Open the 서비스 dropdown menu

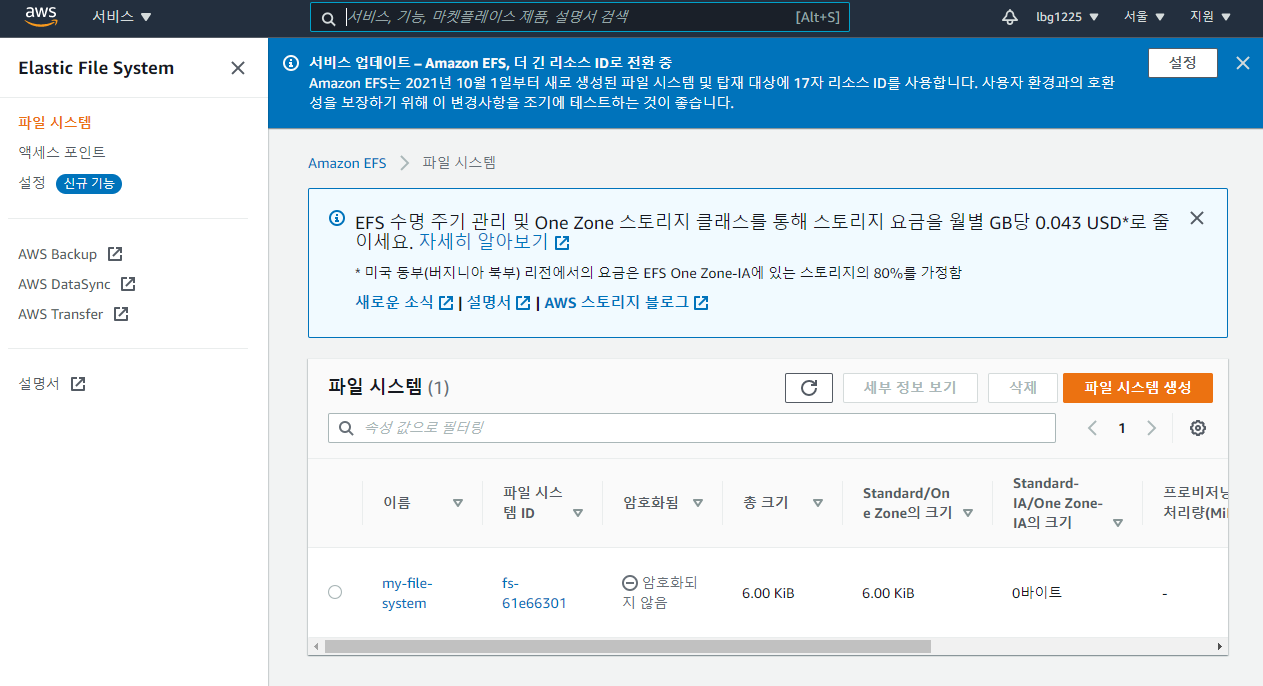pos(122,17)
